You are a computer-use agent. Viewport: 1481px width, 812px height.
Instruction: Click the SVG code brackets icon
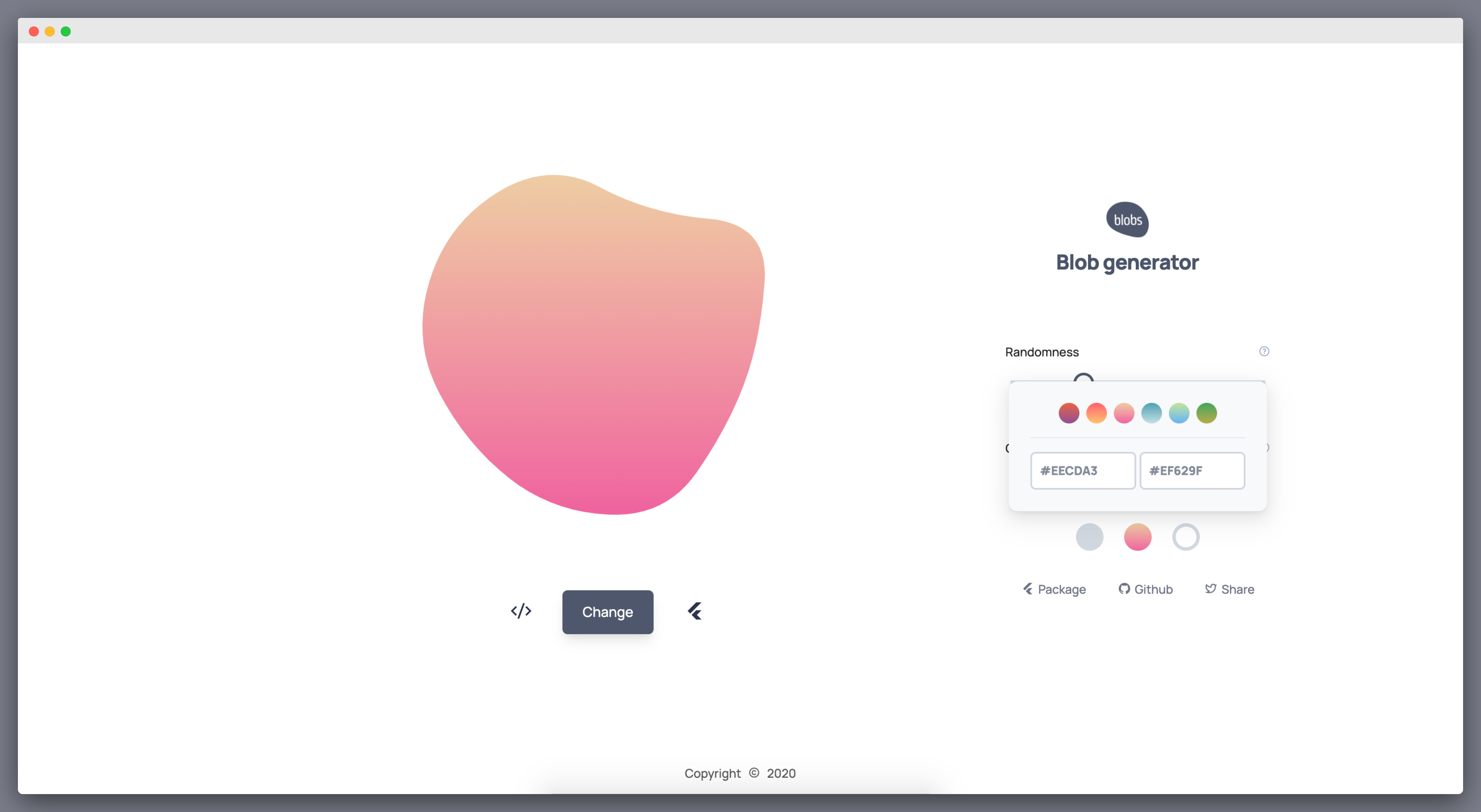coord(521,611)
